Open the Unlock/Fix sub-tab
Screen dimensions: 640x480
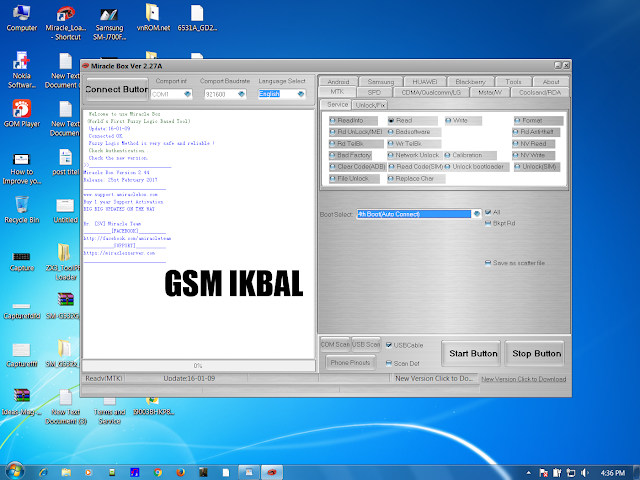click(370, 105)
